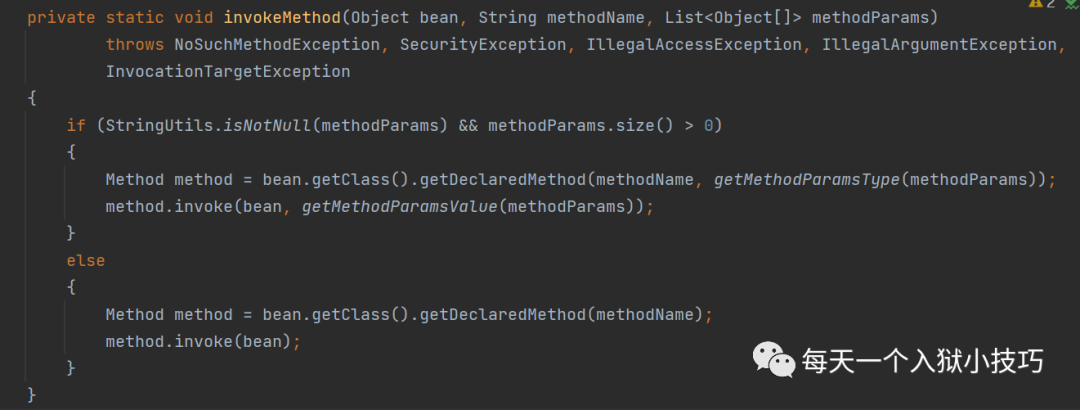Click the throws keyword

[x=135, y=45]
